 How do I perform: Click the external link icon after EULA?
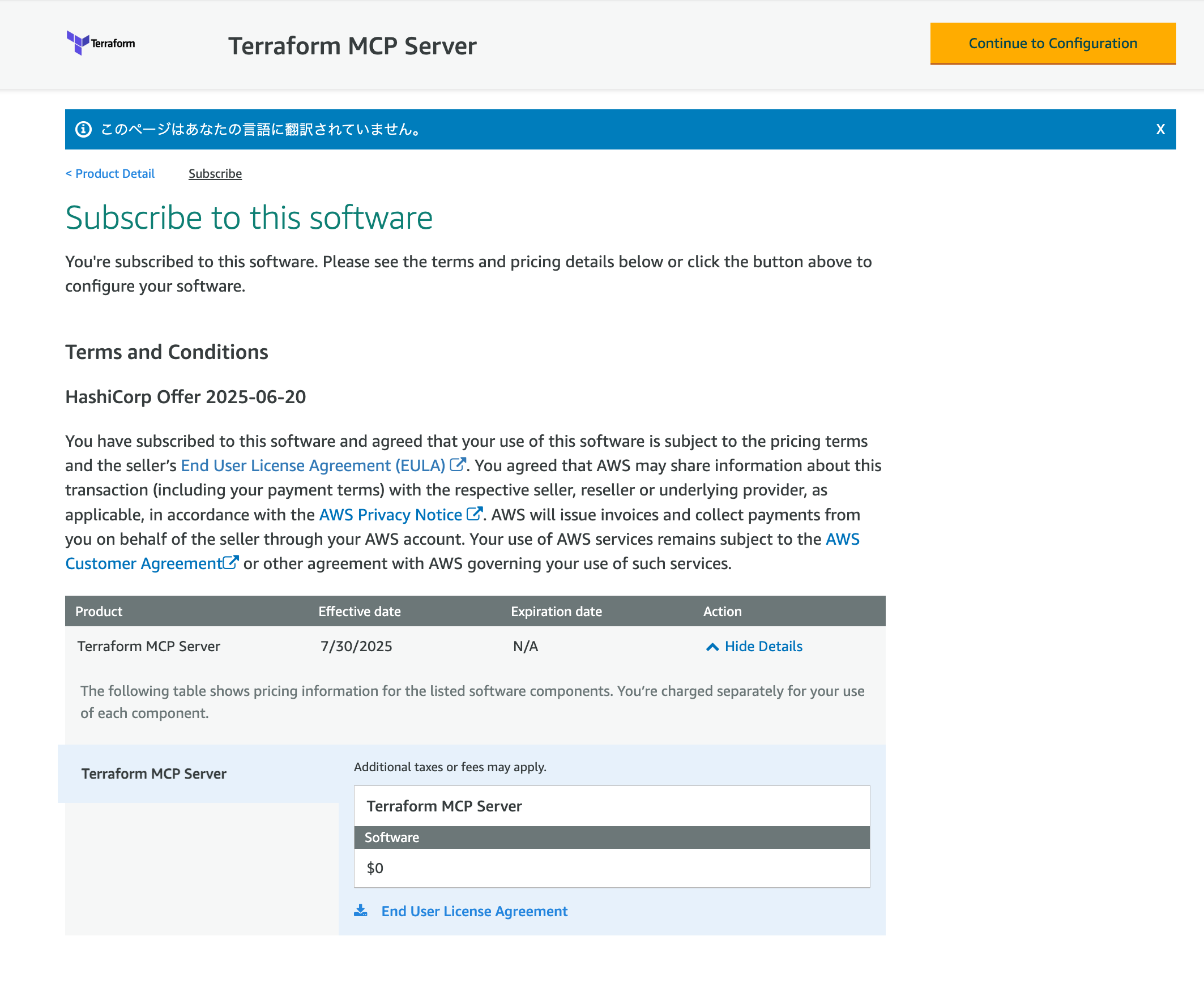click(458, 465)
